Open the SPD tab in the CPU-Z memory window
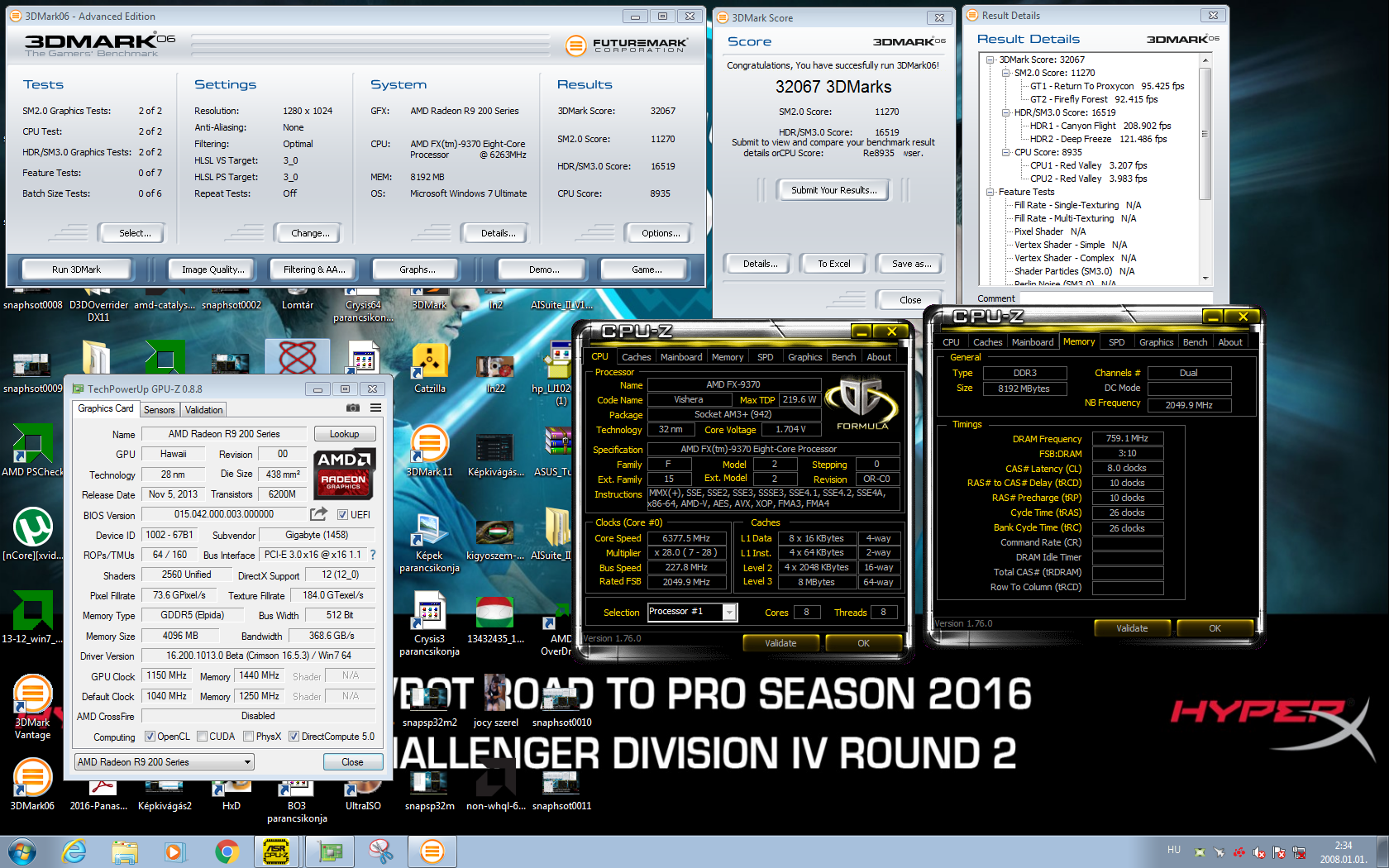 pyautogui.click(x=1116, y=342)
